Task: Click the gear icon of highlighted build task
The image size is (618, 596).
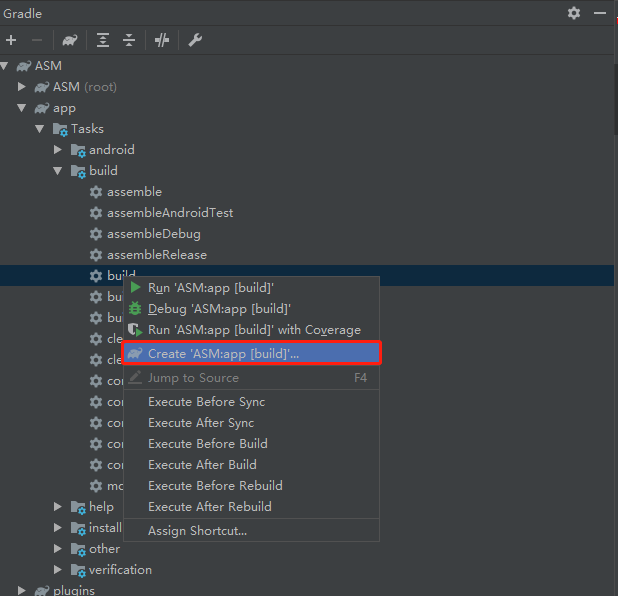Action: [x=96, y=276]
